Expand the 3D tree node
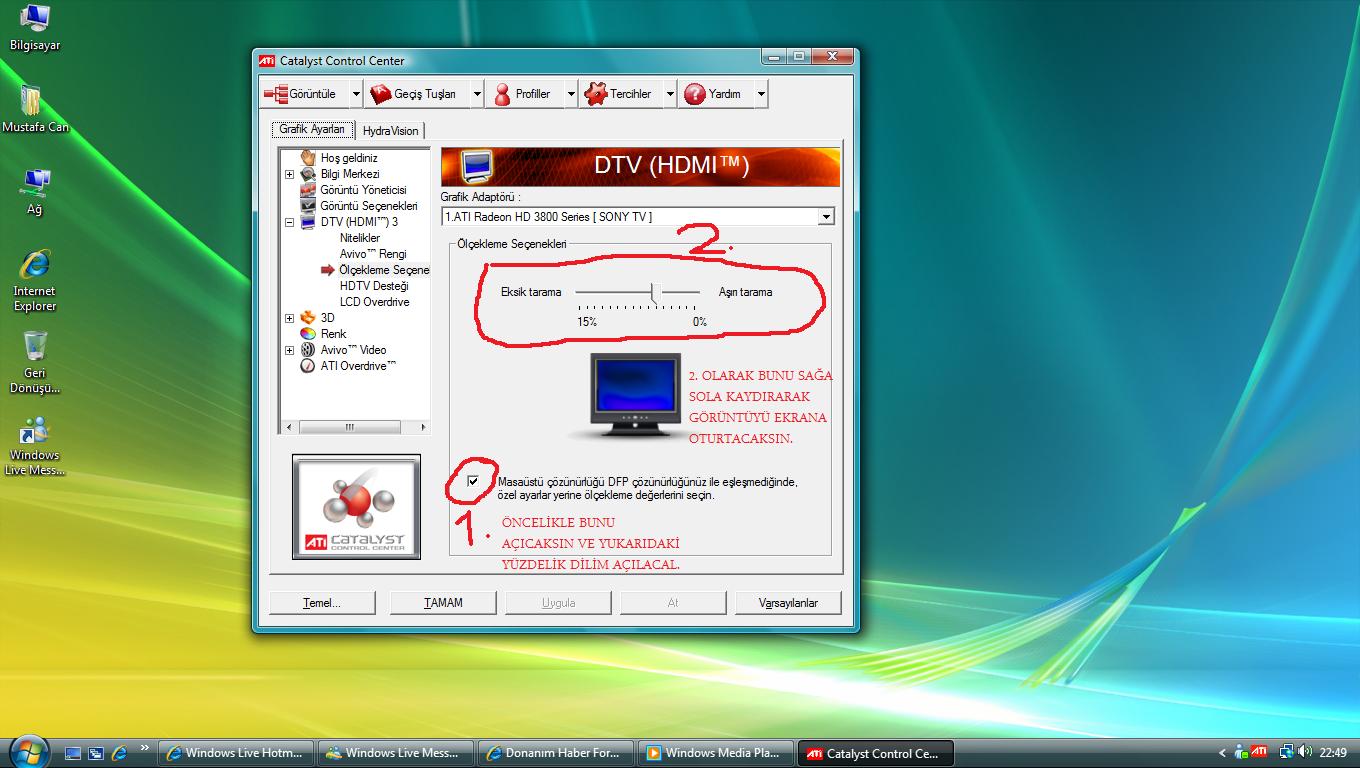Image resolution: width=1360 pixels, height=768 pixels. 290,318
